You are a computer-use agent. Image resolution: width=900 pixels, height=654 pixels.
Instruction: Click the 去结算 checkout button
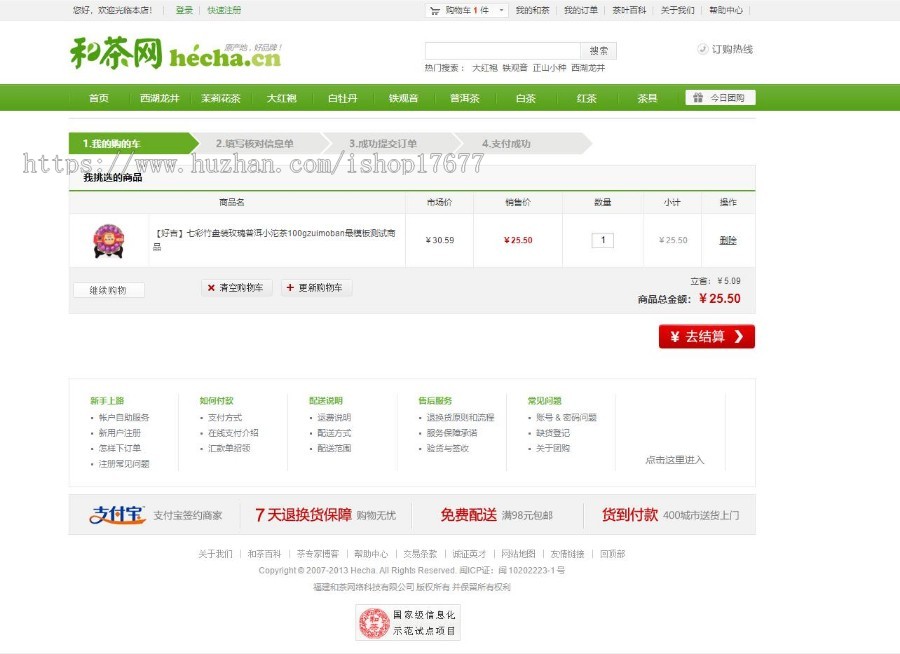tap(707, 336)
